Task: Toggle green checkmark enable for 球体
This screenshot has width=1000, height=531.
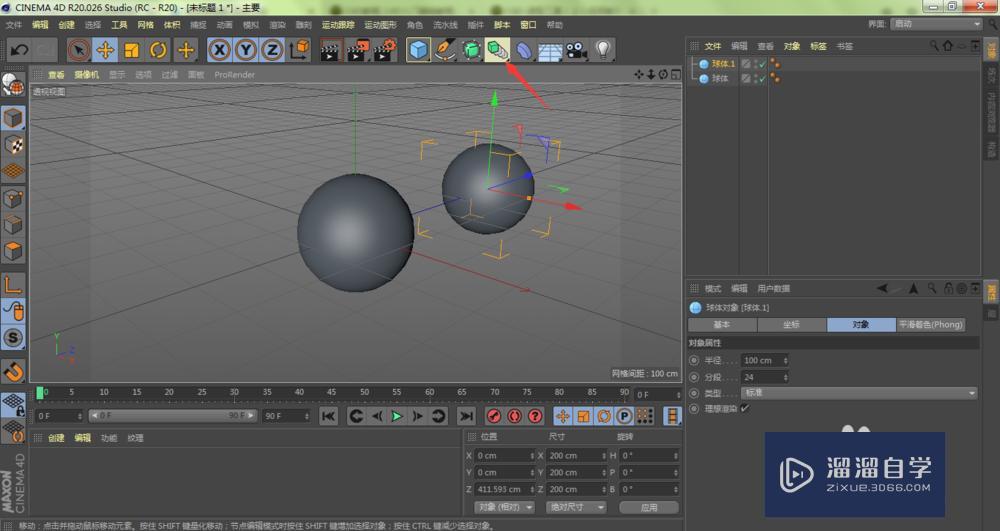Action: (x=762, y=78)
